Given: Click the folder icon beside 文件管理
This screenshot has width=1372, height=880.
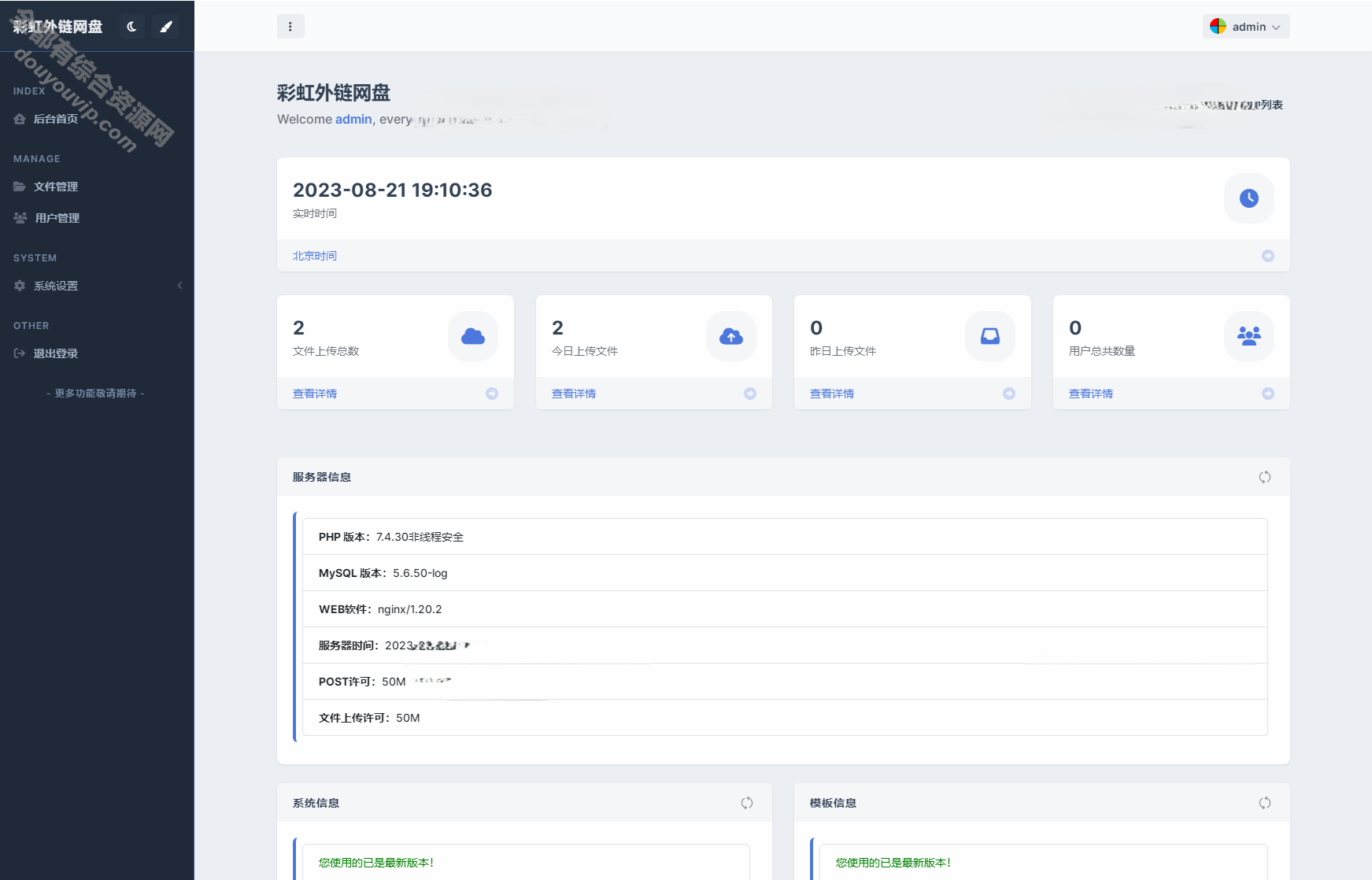Looking at the screenshot, I should (x=20, y=187).
